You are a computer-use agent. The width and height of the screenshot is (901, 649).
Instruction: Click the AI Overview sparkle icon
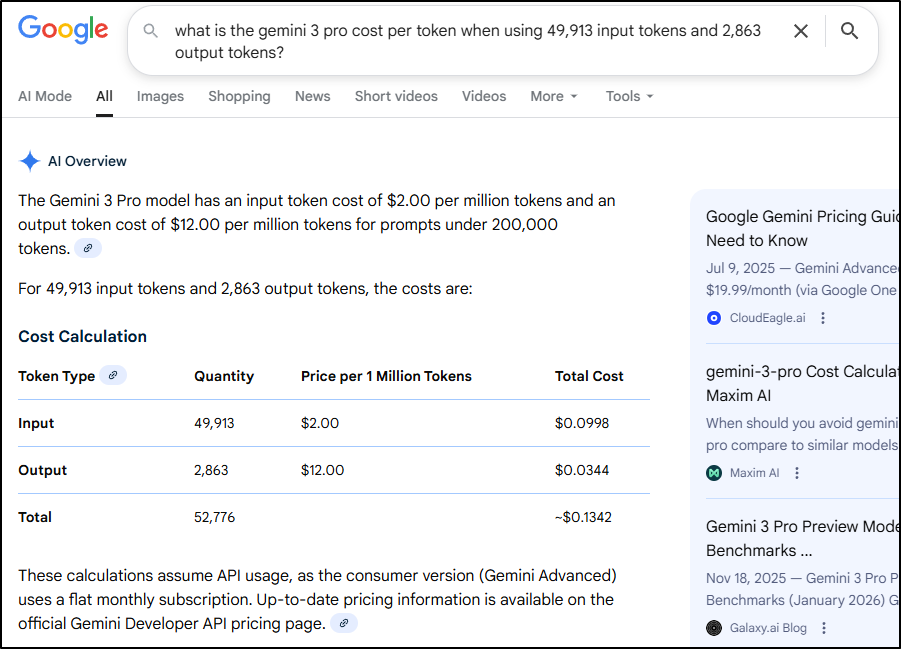(x=30, y=161)
